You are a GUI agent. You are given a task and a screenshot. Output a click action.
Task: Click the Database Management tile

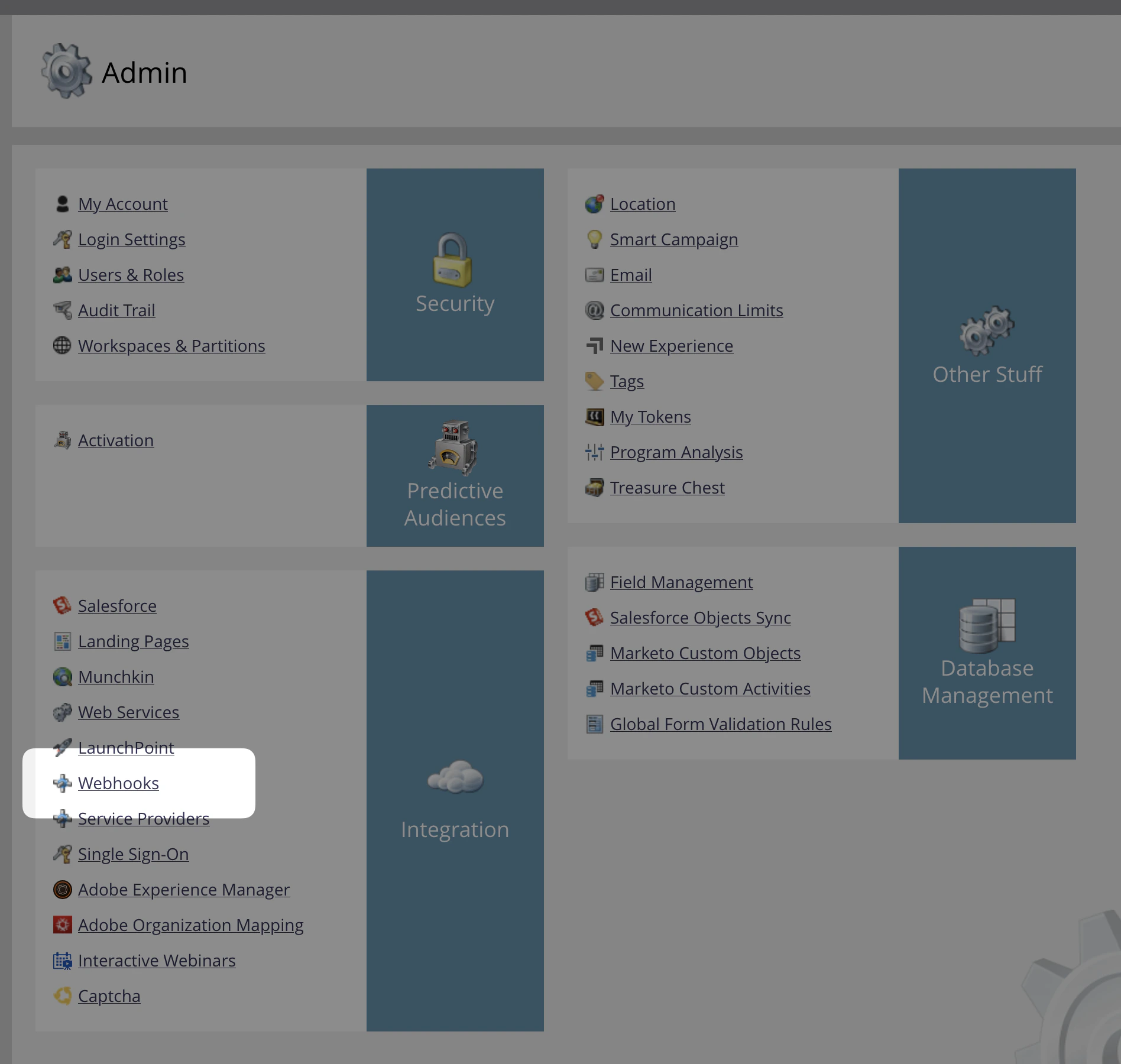(x=987, y=653)
